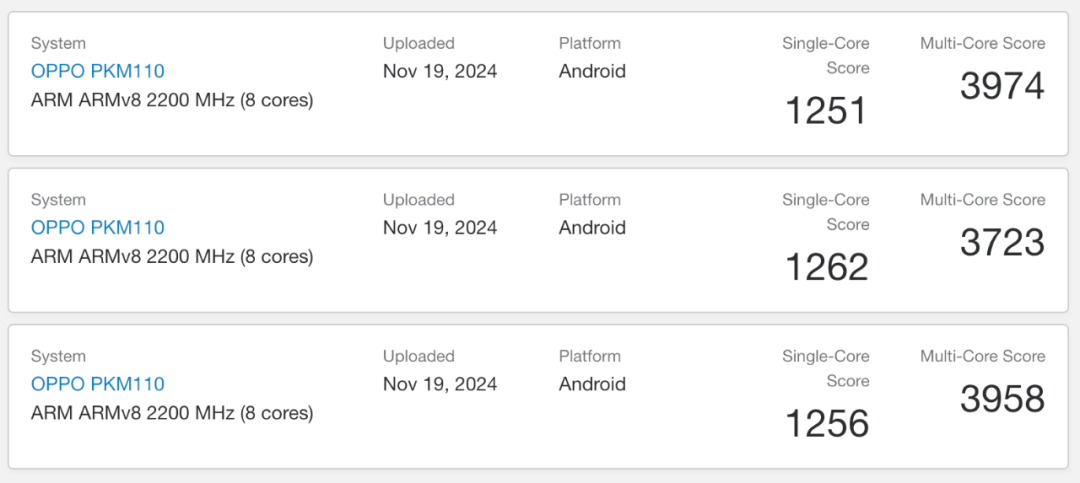
Task: Click the single-core score value 1262
Action: pyautogui.click(x=826, y=267)
